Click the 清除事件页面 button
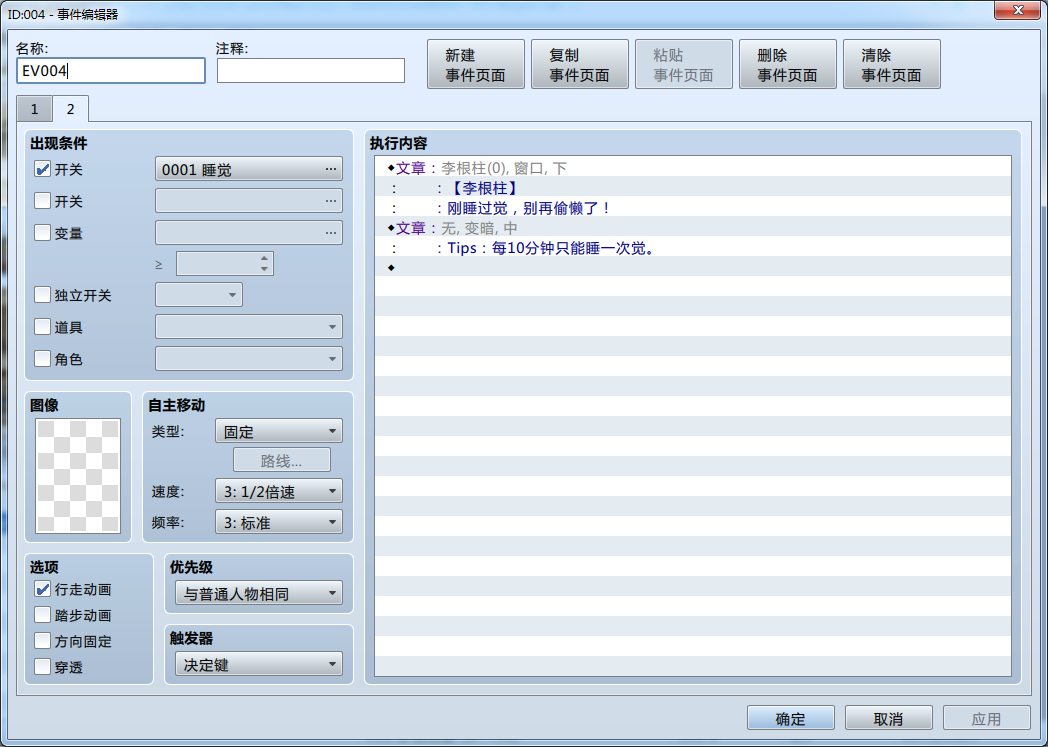 pyautogui.click(x=892, y=64)
